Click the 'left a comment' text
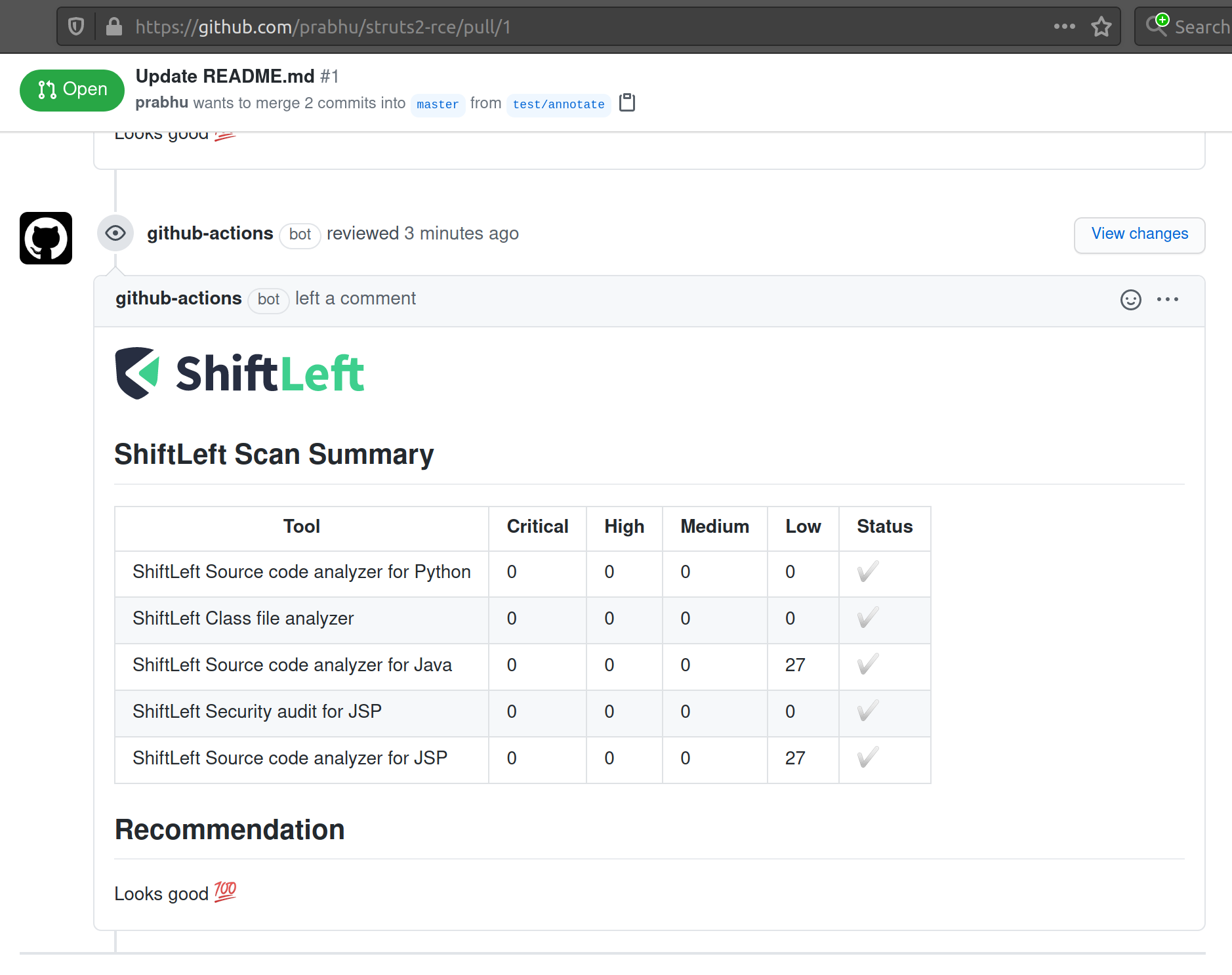The height and width of the screenshot is (975, 1232). coord(356,299)
